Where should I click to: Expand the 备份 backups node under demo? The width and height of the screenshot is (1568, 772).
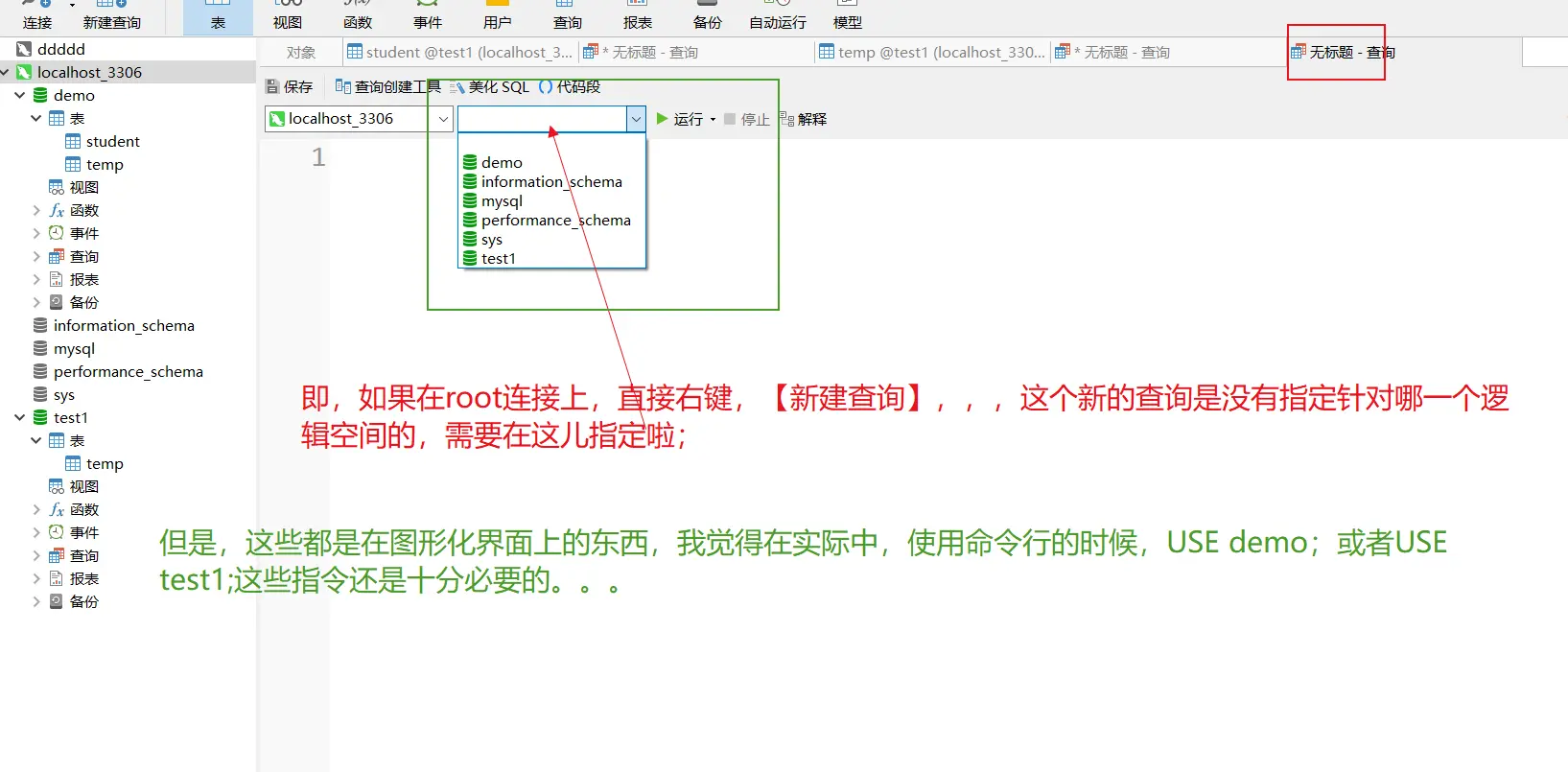click(36, 302)
